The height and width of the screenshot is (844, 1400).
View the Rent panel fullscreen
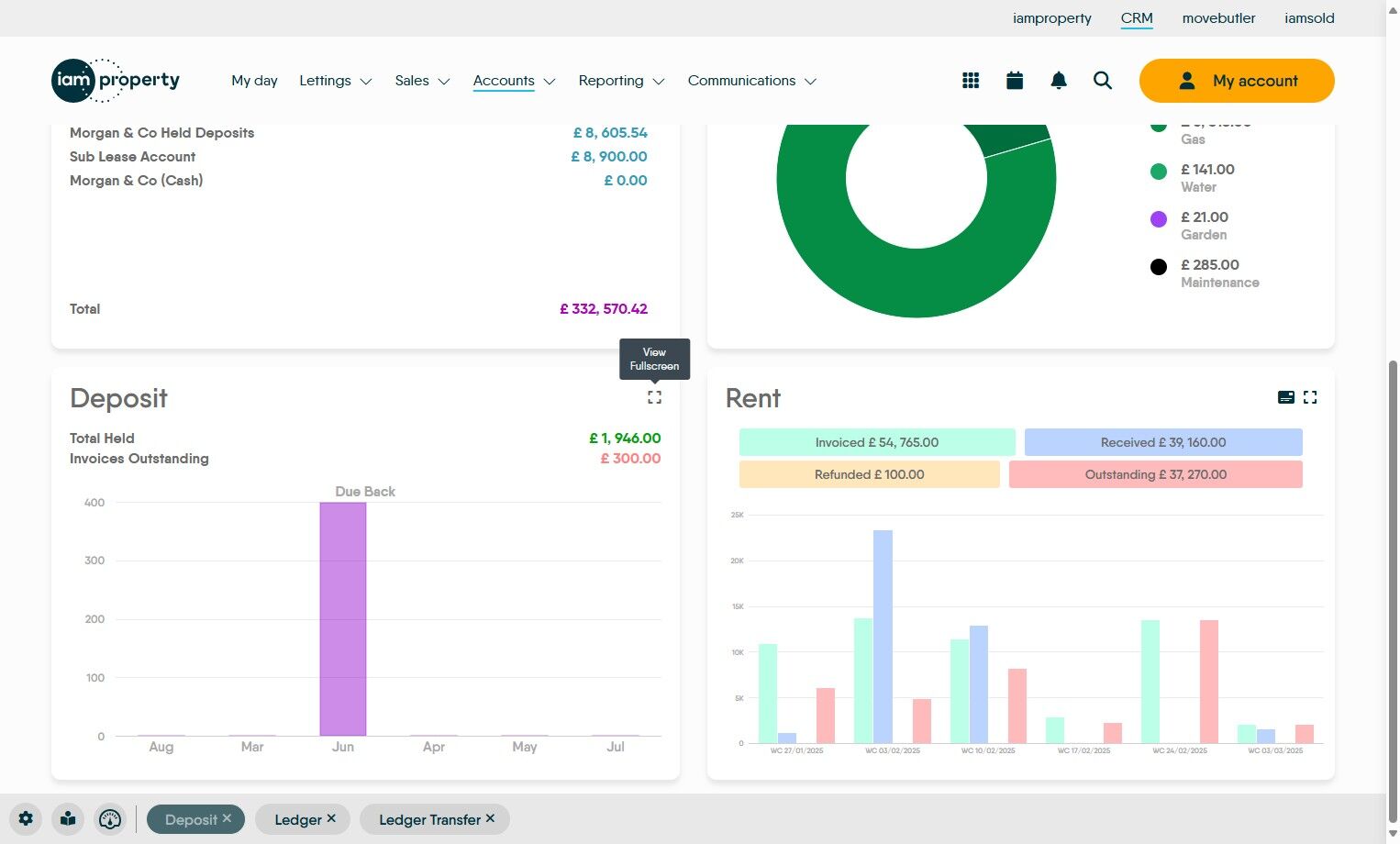pos(1310,397)
